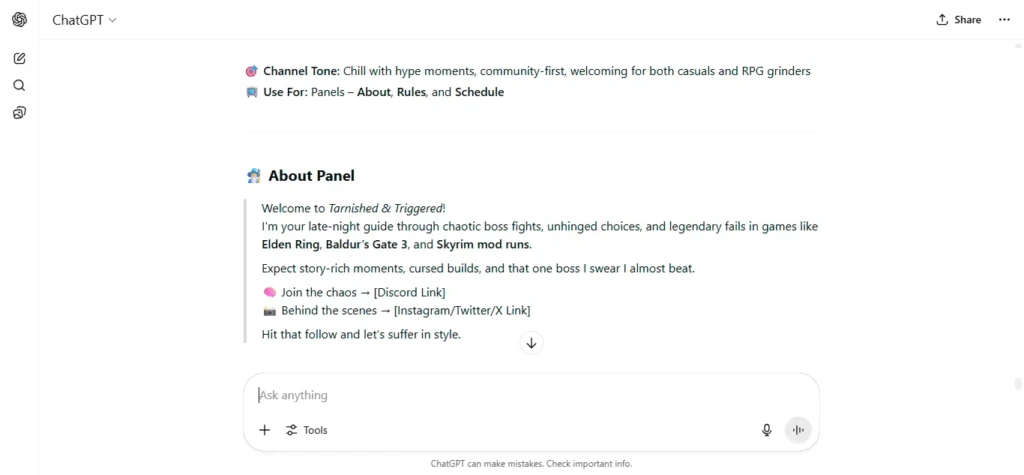
Task: Jump to bottom with down-arrow button
Action: (532, 343)
